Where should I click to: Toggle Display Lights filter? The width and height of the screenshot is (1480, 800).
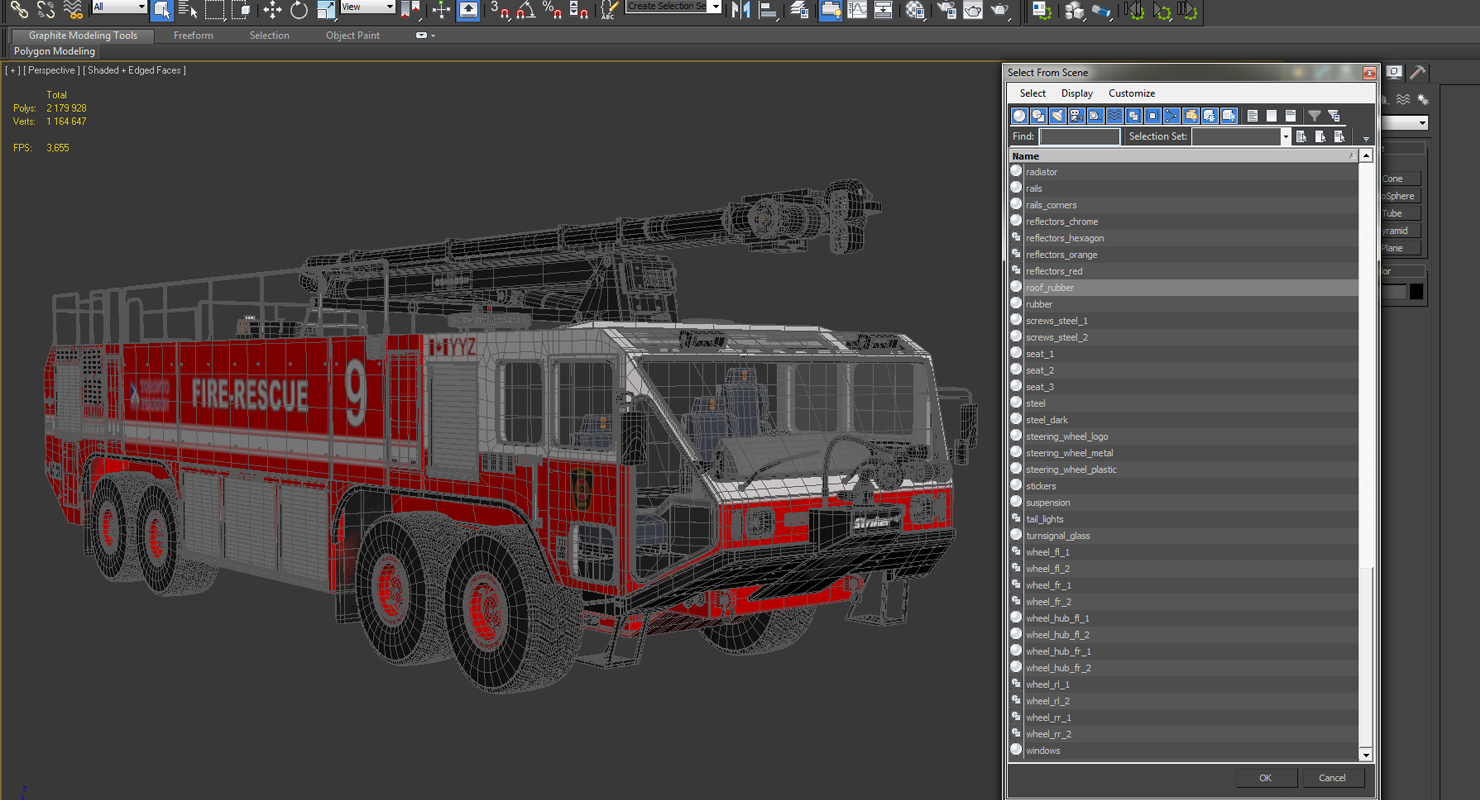tap(1057, 116)
